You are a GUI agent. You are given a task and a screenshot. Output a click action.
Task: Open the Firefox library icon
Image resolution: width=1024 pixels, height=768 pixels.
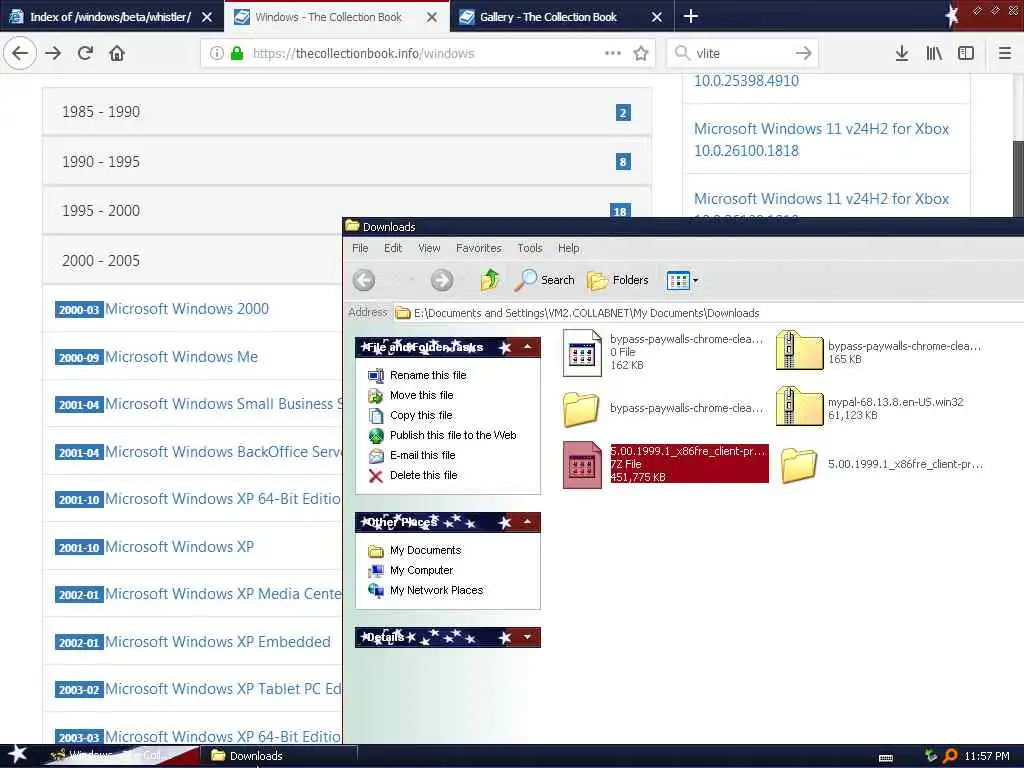934,53
